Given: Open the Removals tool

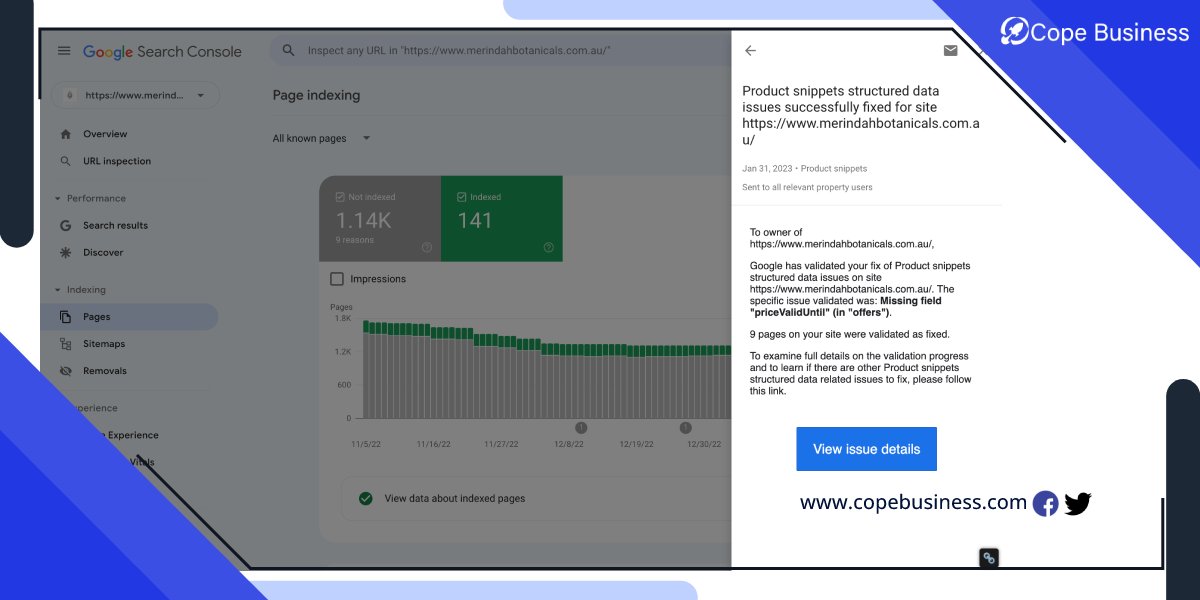Looking at the screenshot, I should [105, 371].
